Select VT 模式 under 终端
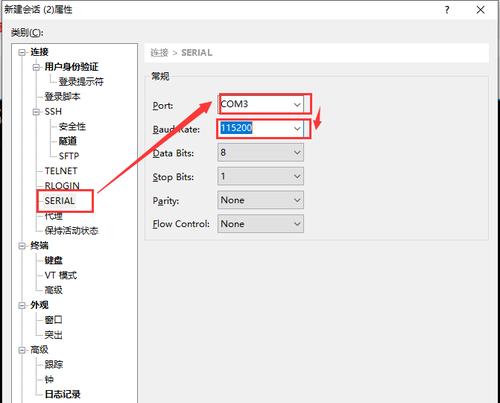 (x=61, y=275)
